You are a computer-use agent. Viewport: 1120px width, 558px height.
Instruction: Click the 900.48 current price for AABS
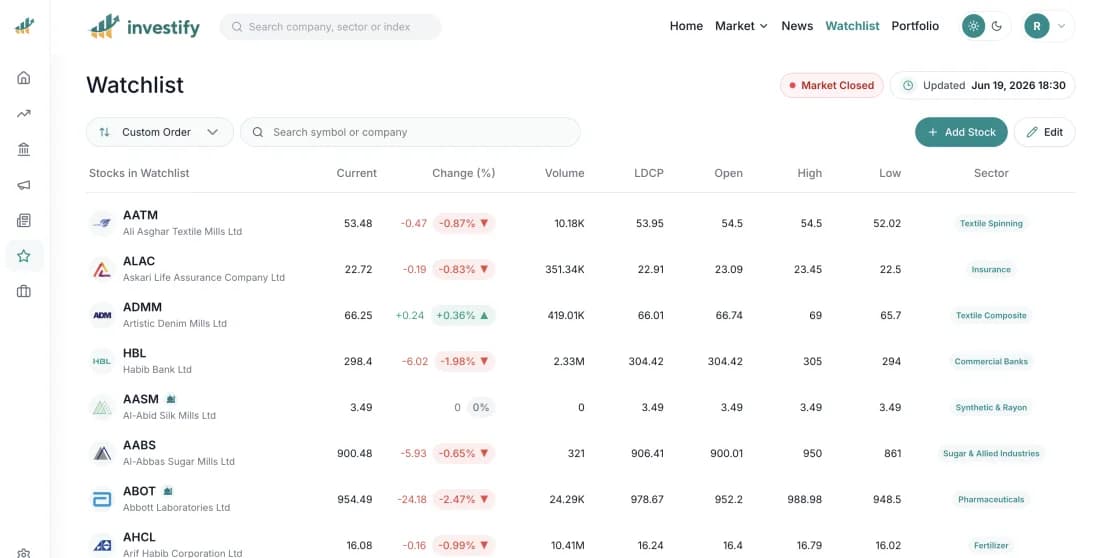point(354,453)
